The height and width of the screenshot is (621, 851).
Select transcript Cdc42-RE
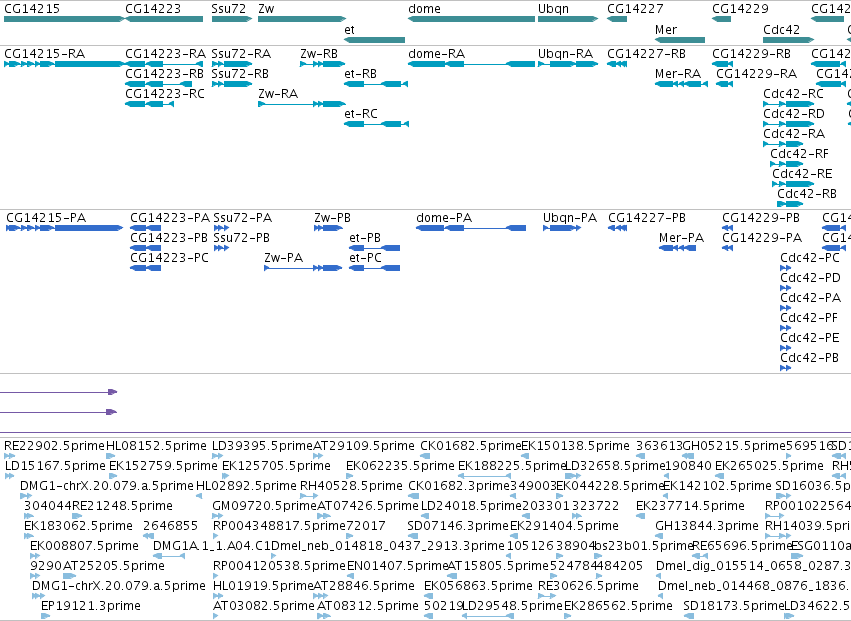[x=793, y=184]
